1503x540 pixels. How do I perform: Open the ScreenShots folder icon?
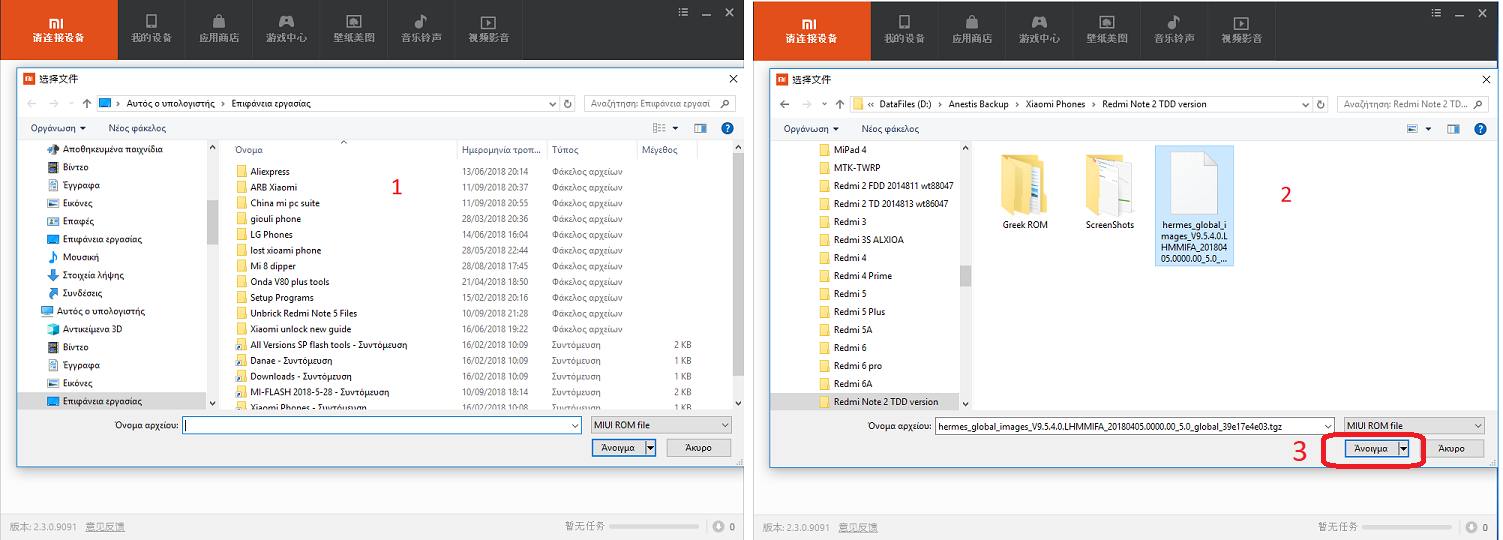(1109, 186)
